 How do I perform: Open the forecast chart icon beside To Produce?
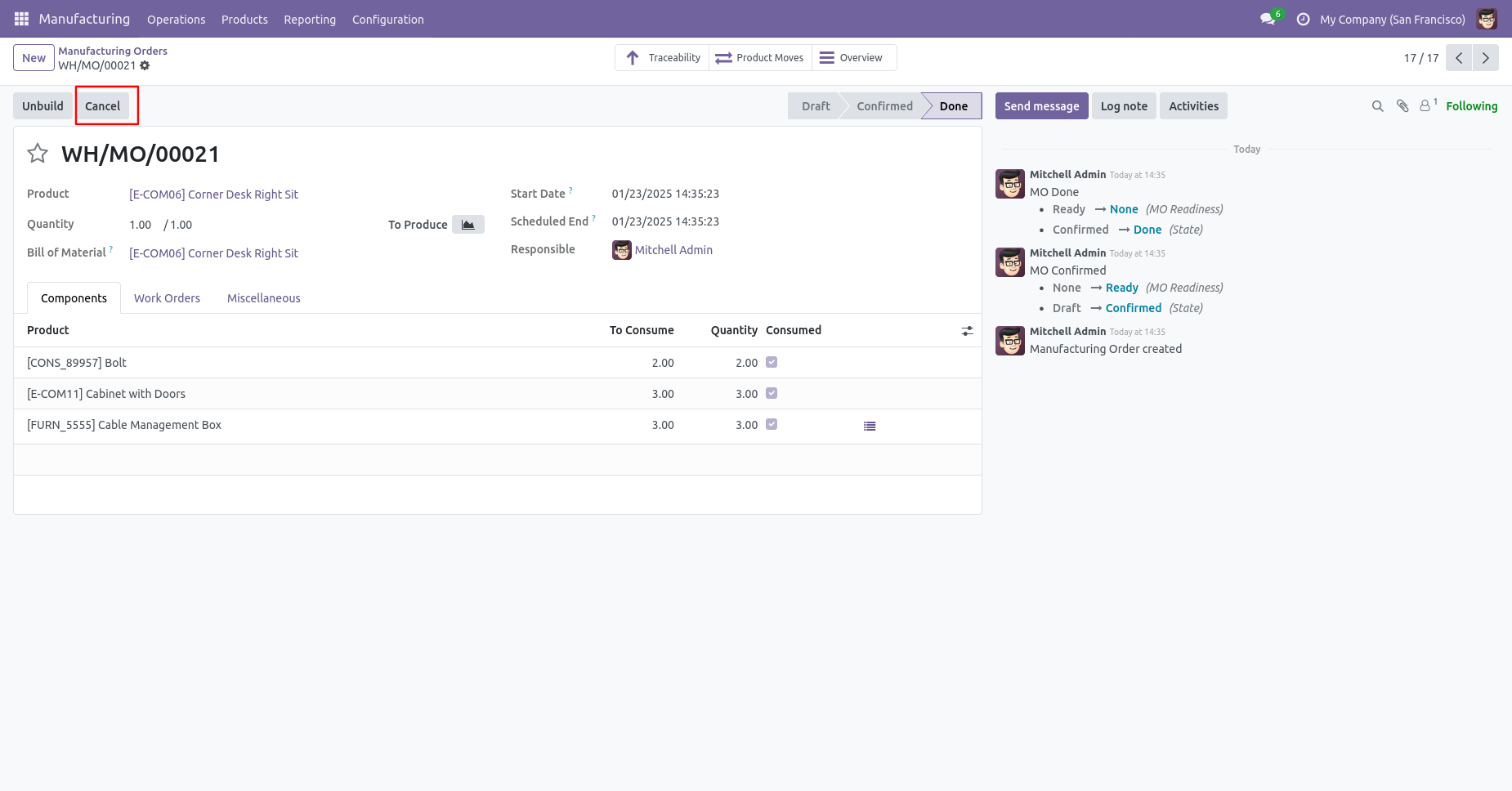pos(468,225)
